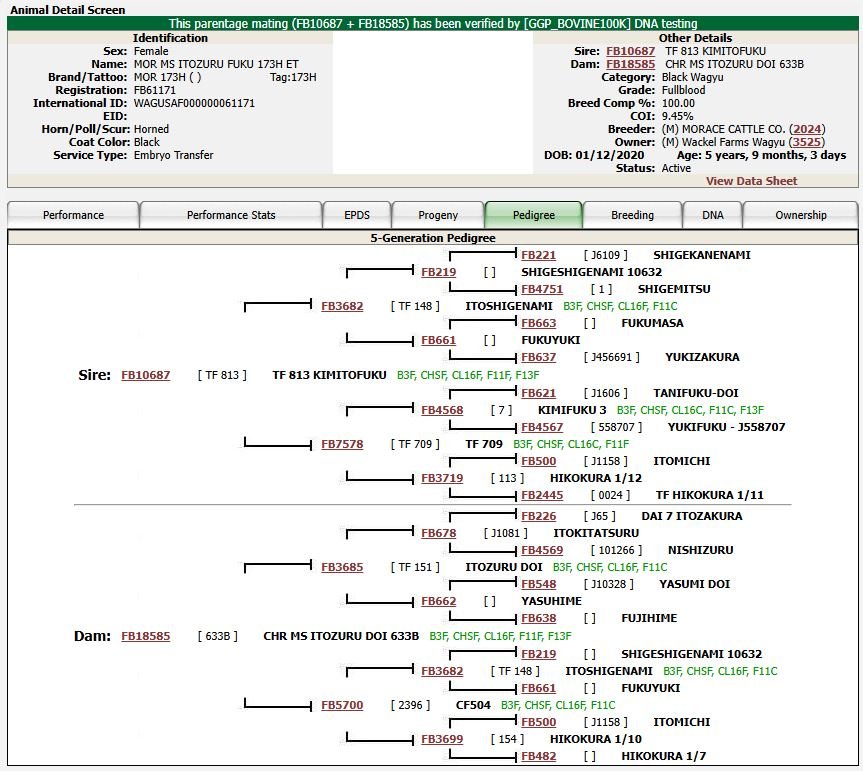The height and width of the screenshot is (771, 863).
Task: Click FB482 Hikokura 1/7 link
Action: (x=538, y=756)
